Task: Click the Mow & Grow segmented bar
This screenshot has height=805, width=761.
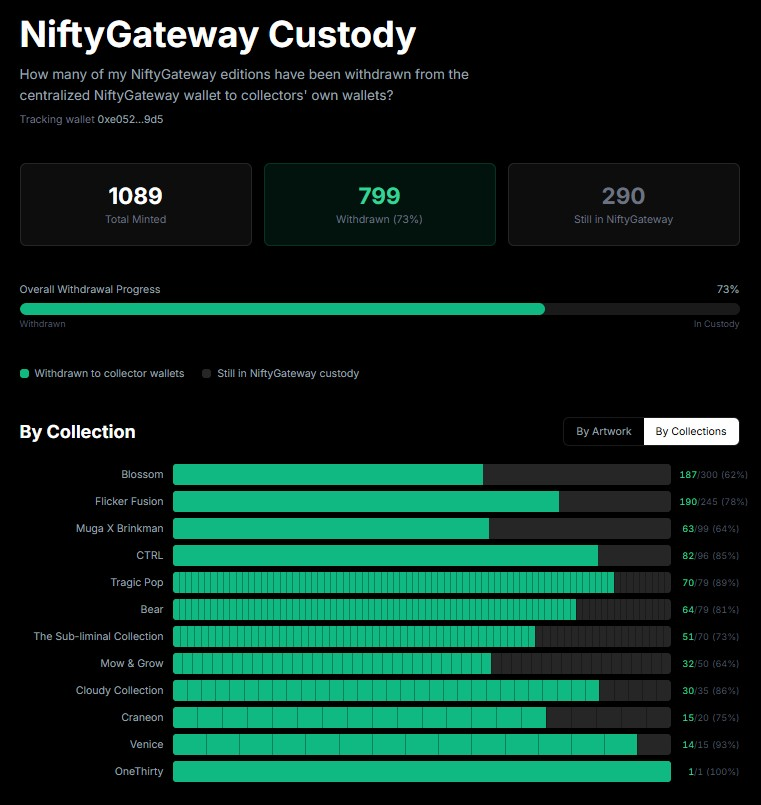Action: pyautogui.click(x=422, y=663)
